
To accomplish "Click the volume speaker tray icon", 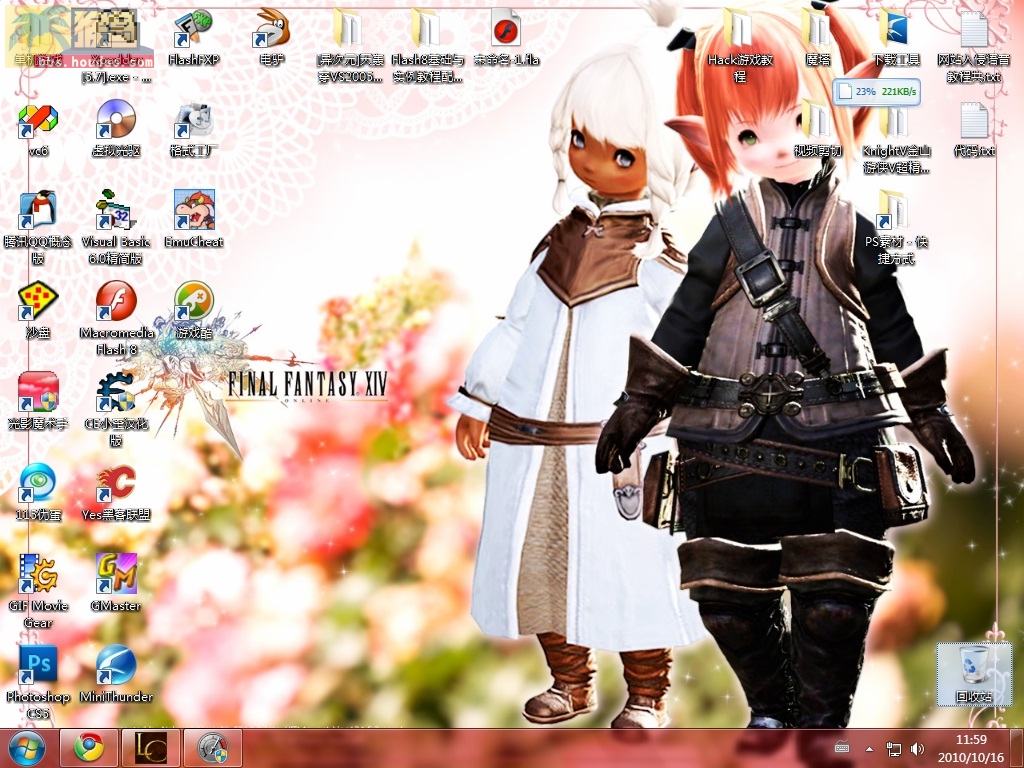I will pyautogui.click(x=917, y=749).
